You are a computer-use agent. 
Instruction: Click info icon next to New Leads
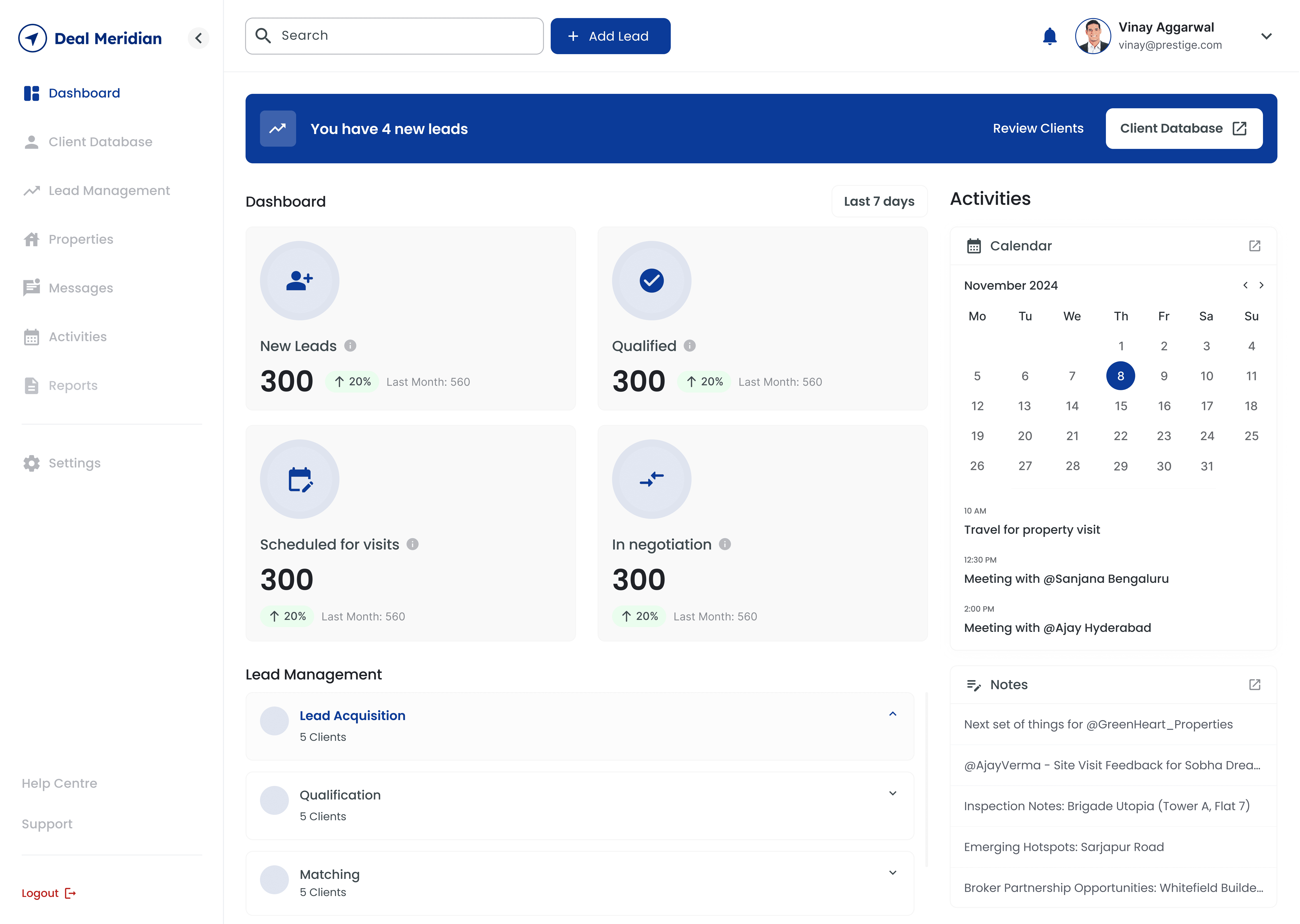click(x=351, y=346)
